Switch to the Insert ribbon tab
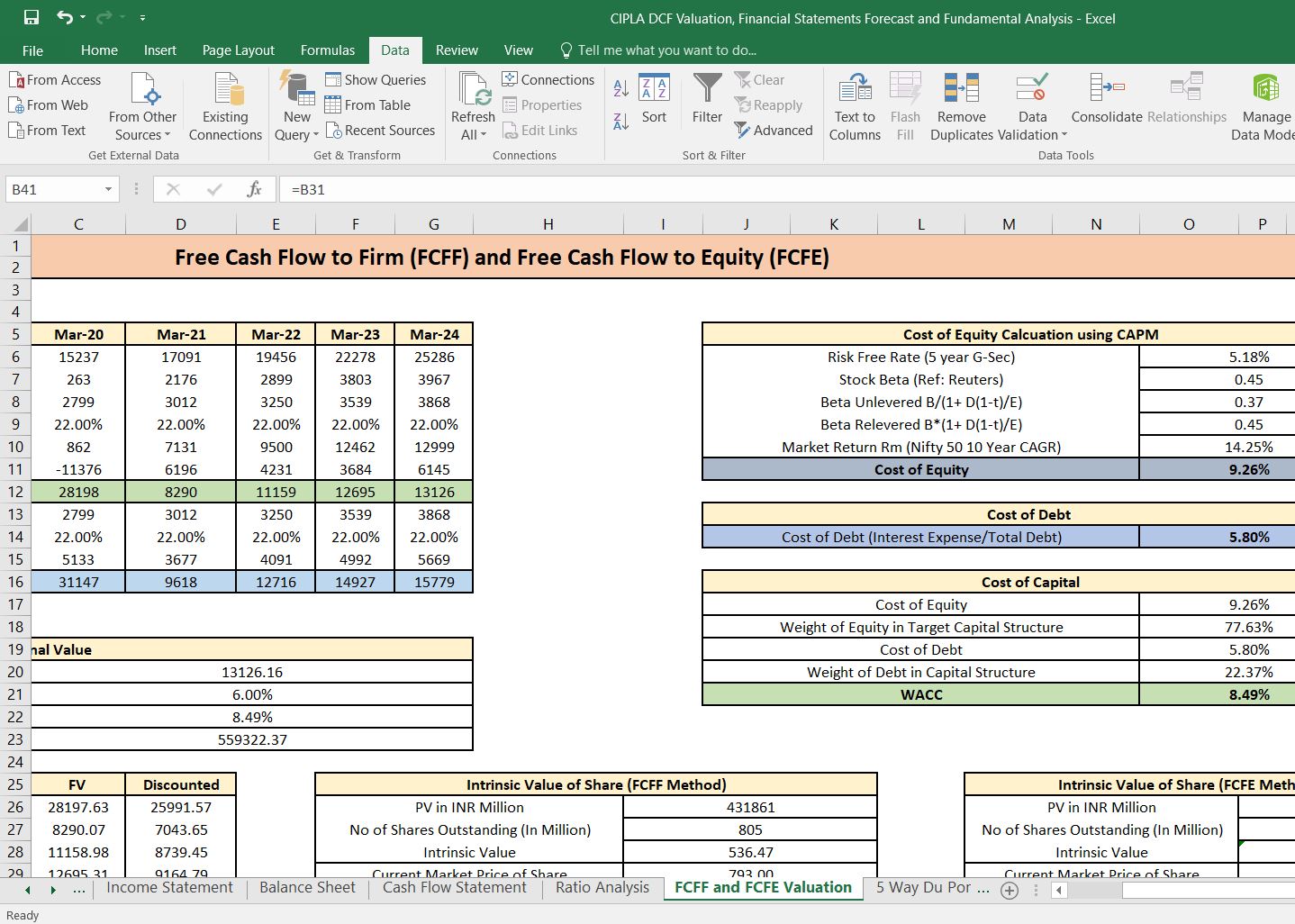 point(160,50)
